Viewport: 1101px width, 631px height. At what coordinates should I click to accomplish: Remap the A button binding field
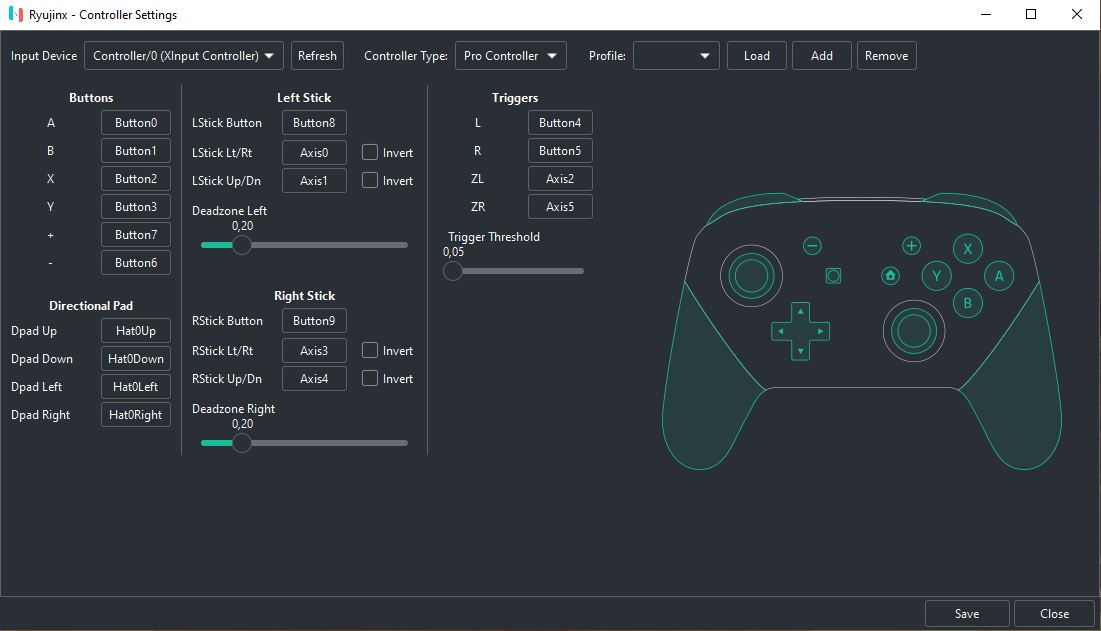[135, 122]
